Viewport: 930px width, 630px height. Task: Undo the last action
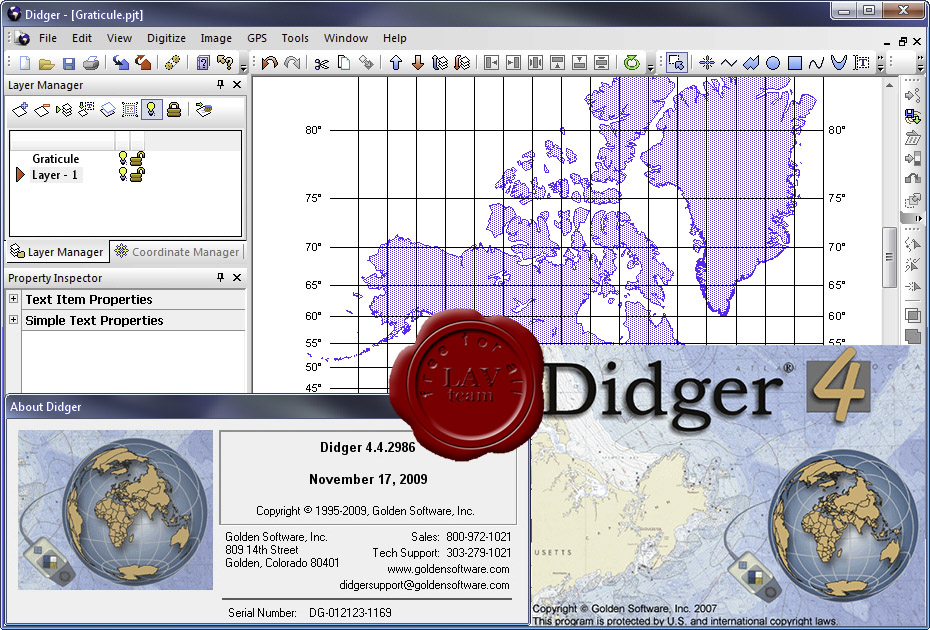270,63
